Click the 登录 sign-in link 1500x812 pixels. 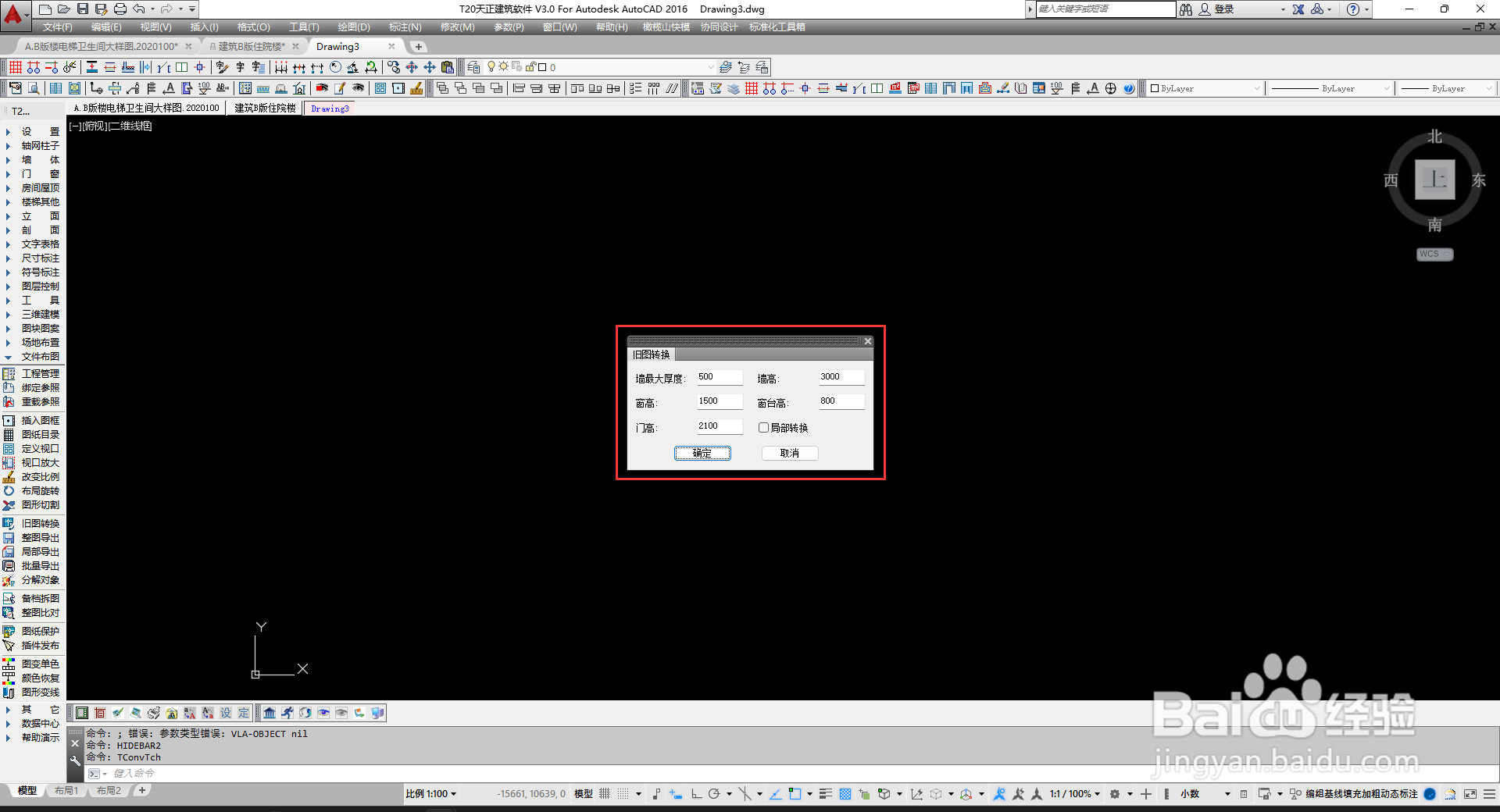(1224, 9)
